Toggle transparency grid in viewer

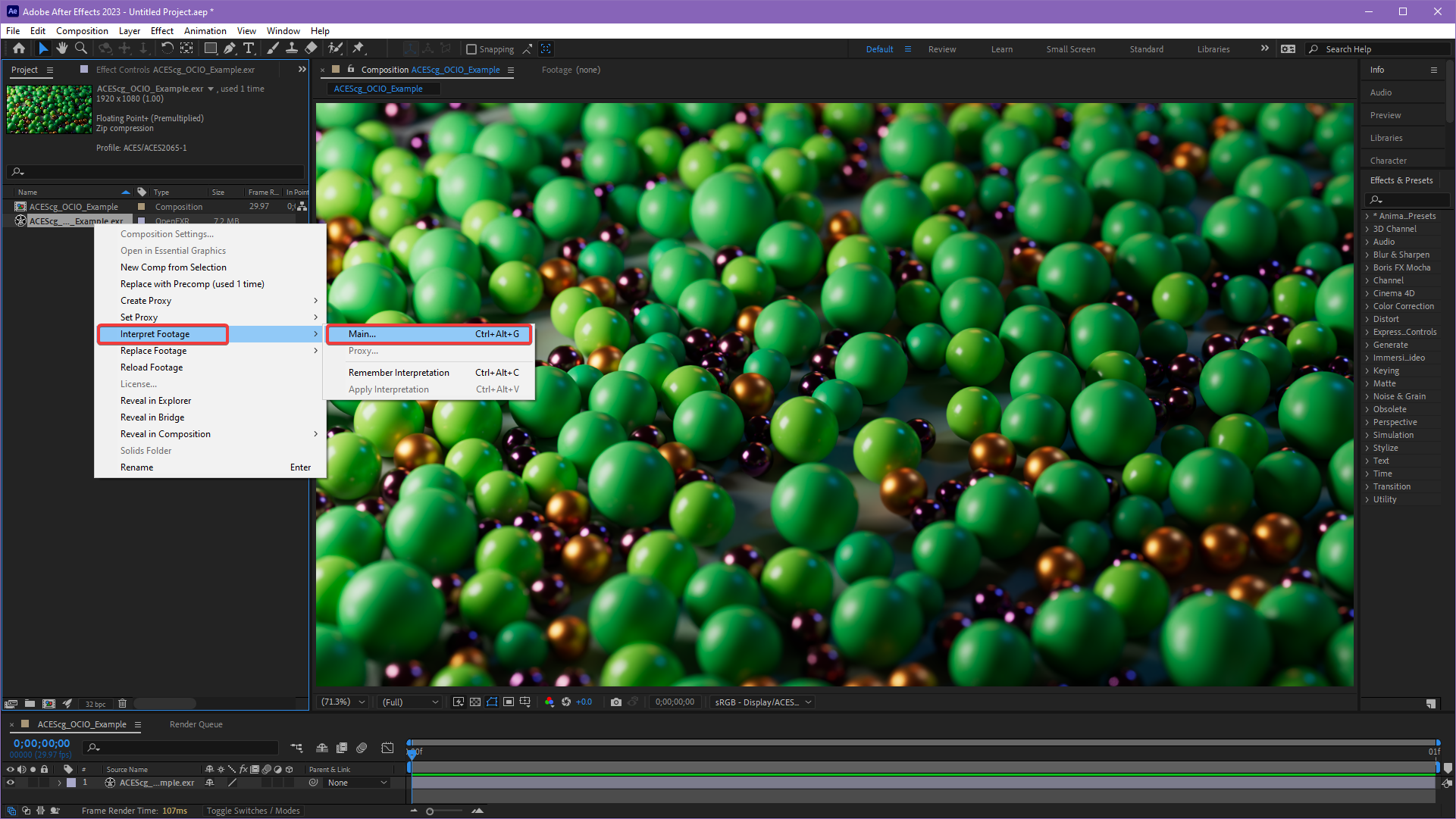(x=474, y=702)
